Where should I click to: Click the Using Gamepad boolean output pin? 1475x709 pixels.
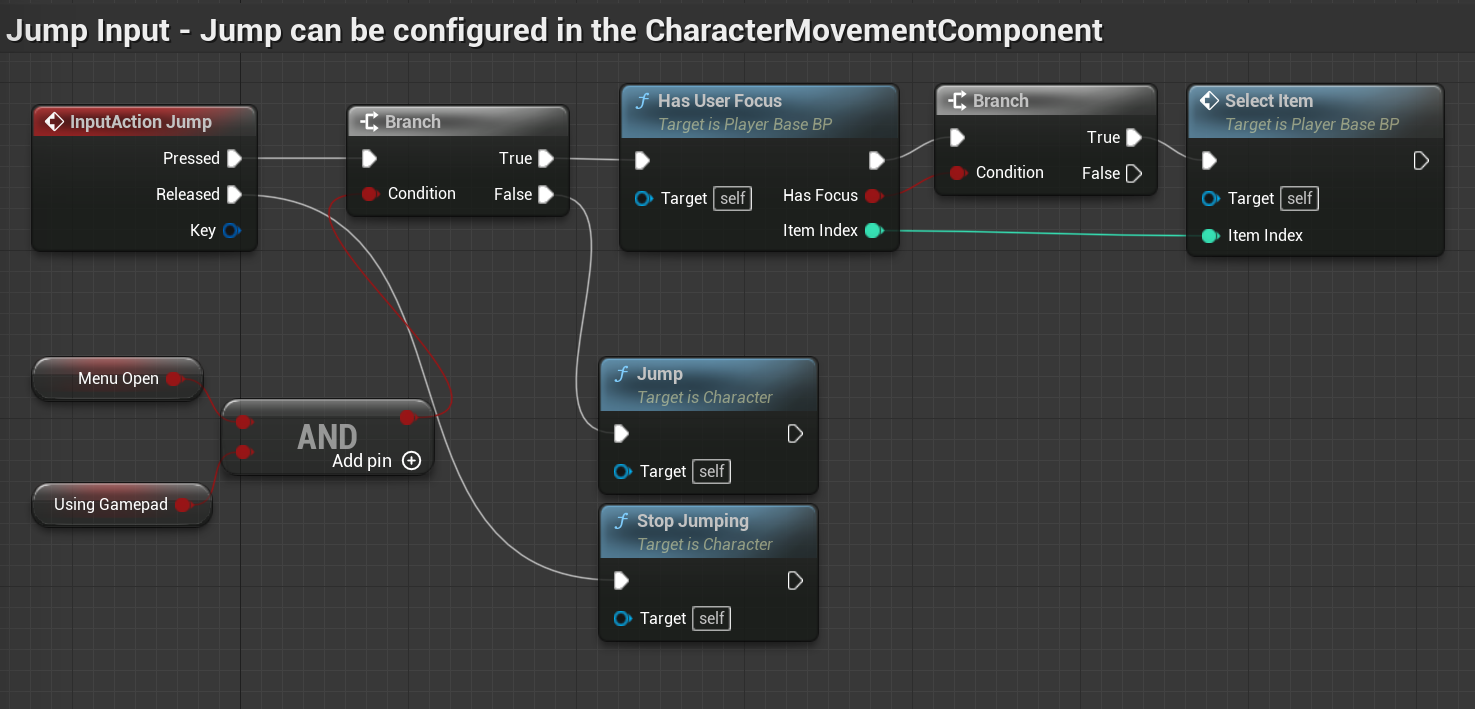point(183,505)
